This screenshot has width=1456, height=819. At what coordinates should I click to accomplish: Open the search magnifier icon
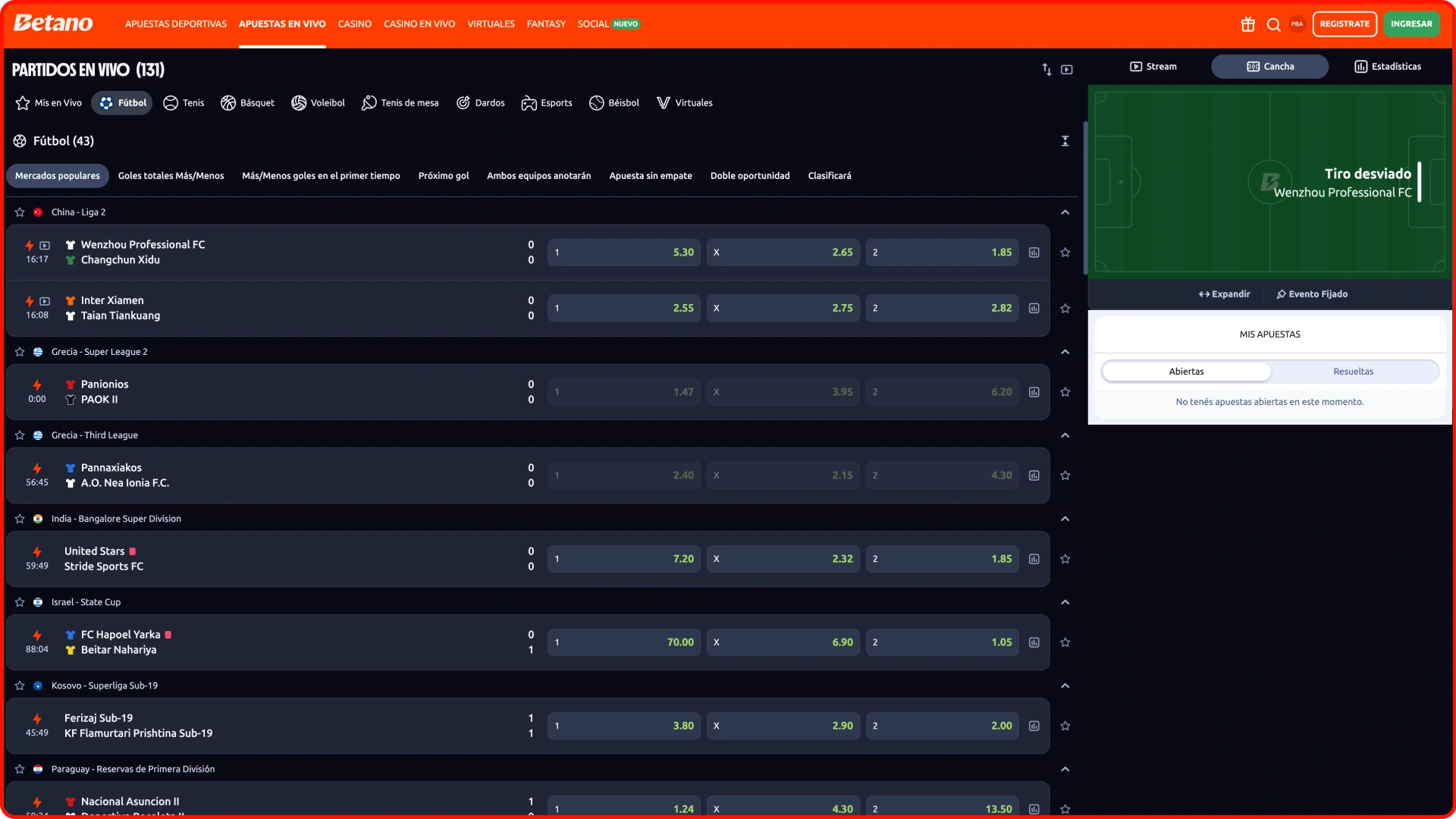click(1273, 24)
